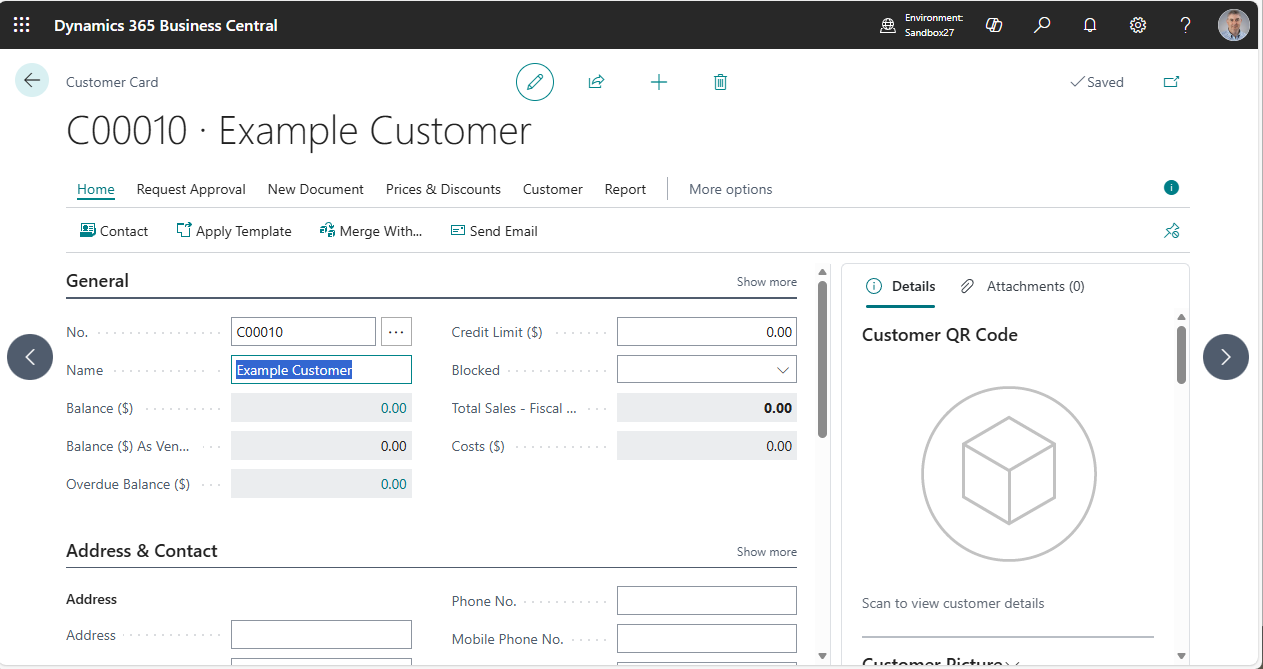Image resolution: width=1263 pixels, height=669 pixels.
Task: Click the Share icon in the card header
Action: [x=596, y=82]
